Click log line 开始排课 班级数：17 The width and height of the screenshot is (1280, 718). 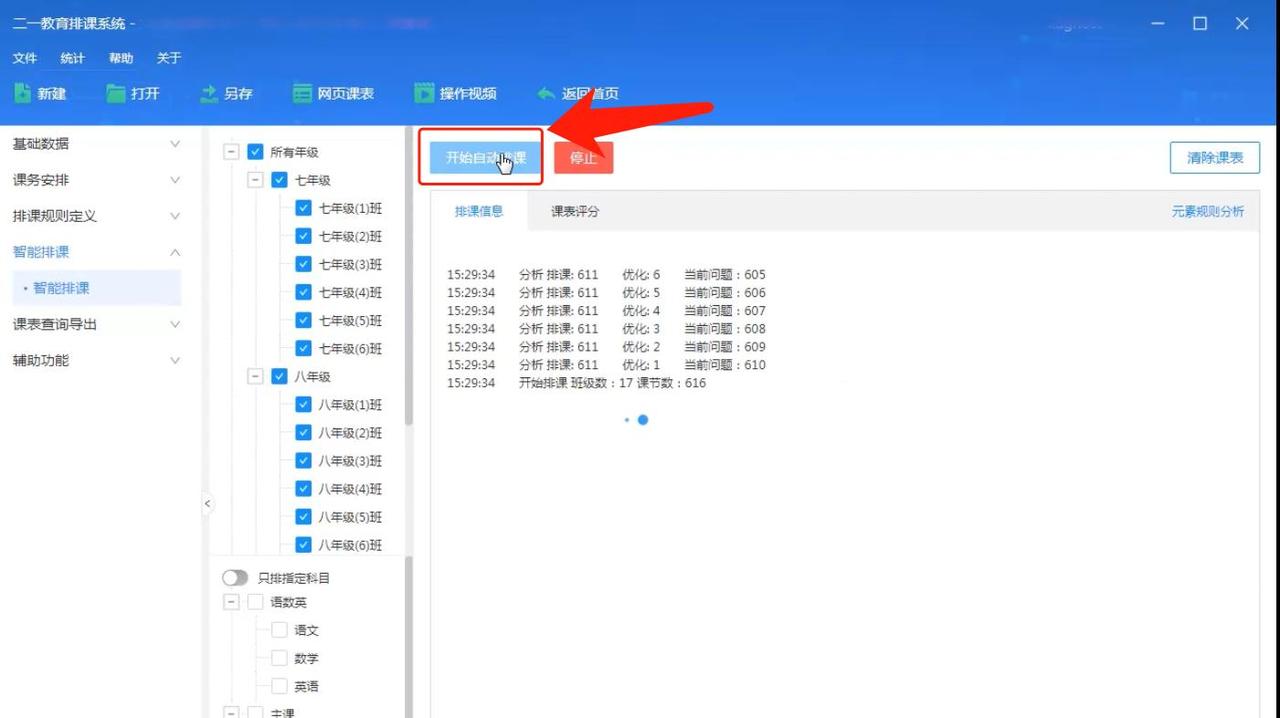(576, 383)
